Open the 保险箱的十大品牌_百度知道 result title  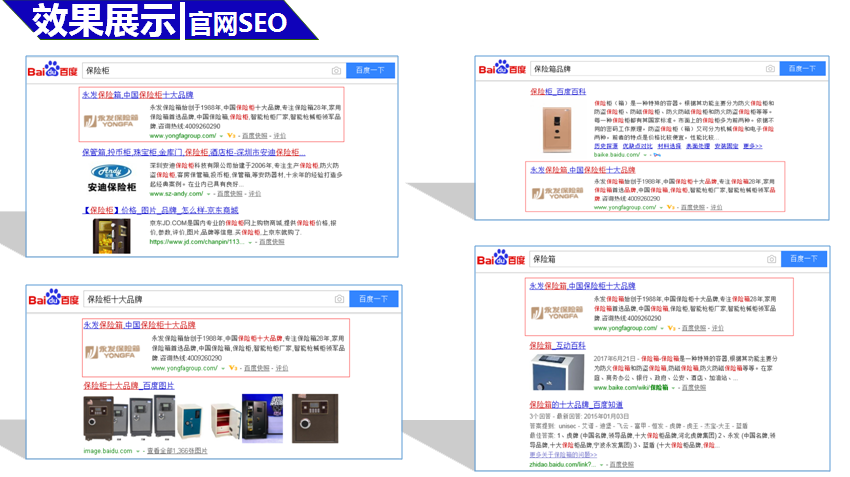[x=576, y=404]
